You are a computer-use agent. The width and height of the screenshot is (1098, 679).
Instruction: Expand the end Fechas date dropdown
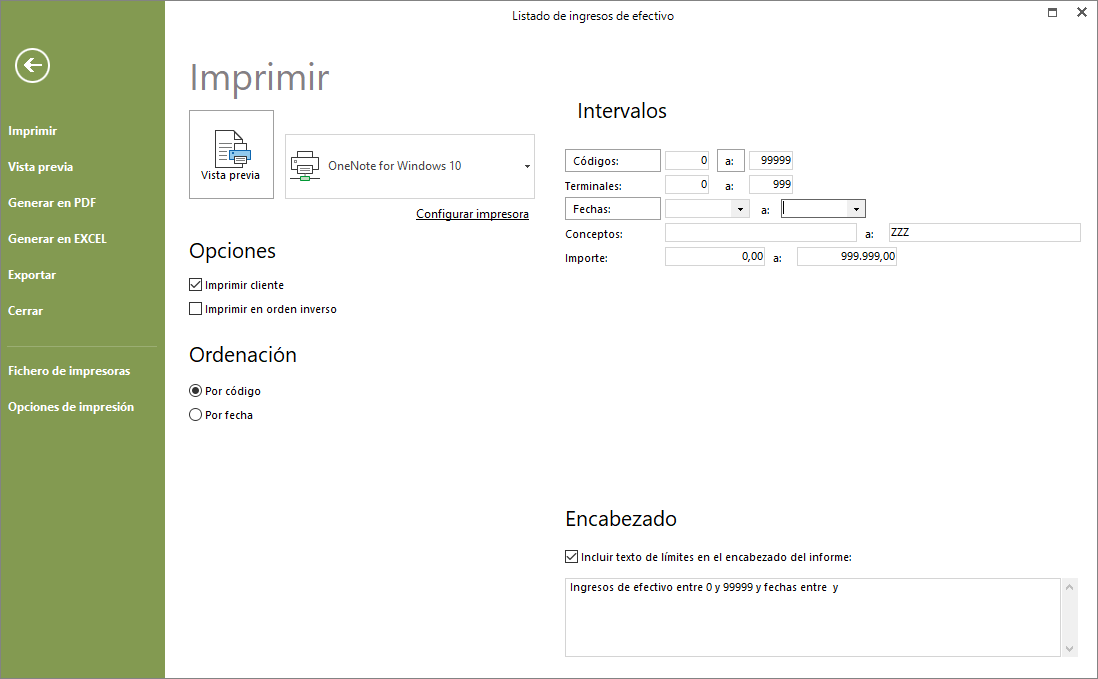pyautogui.click(x=856, y=209)
